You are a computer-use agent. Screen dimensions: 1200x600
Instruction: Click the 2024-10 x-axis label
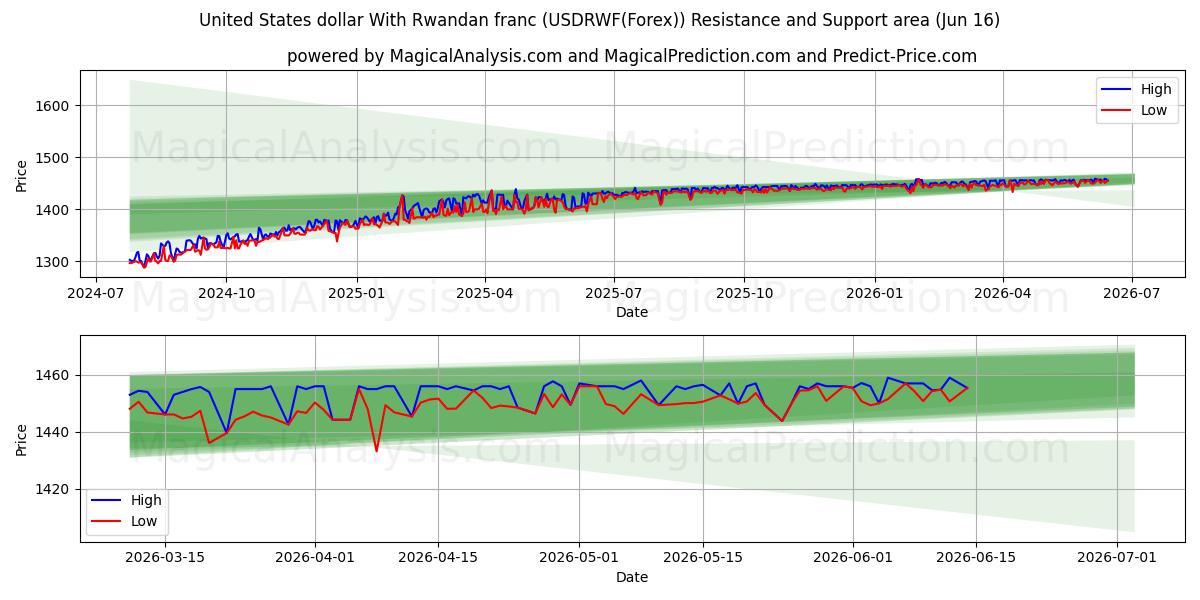click(225, 293)
